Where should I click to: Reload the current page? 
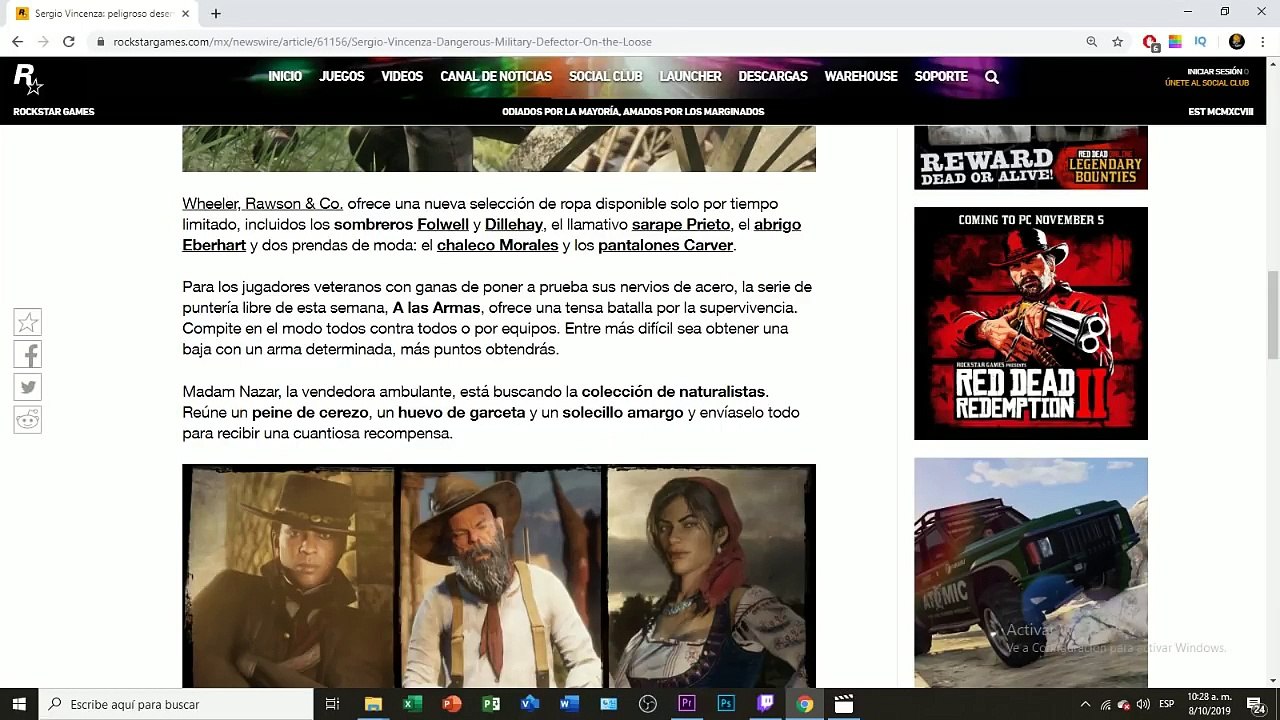pos(68,42)
